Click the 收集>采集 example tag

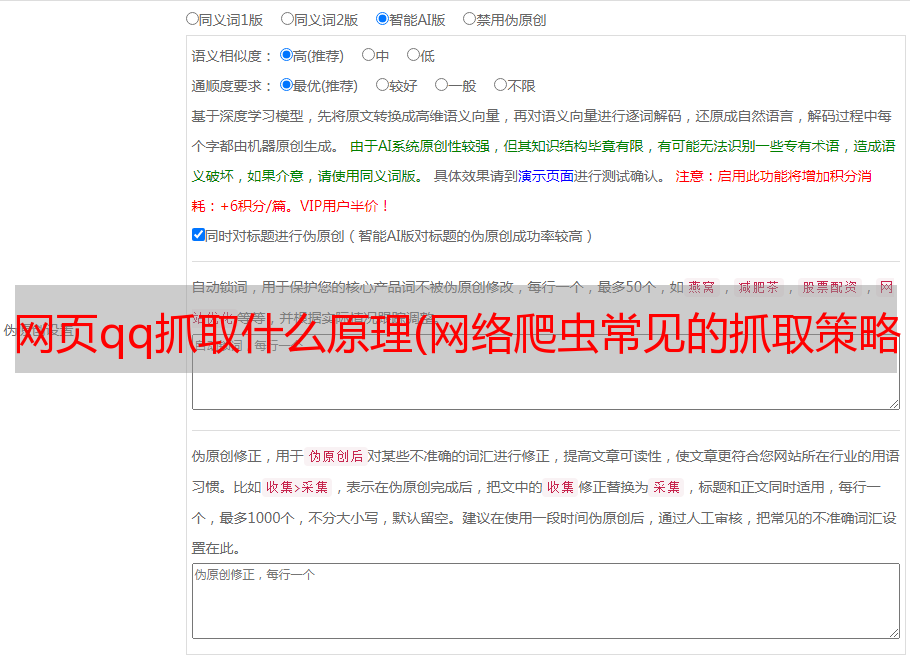(297, 487)
